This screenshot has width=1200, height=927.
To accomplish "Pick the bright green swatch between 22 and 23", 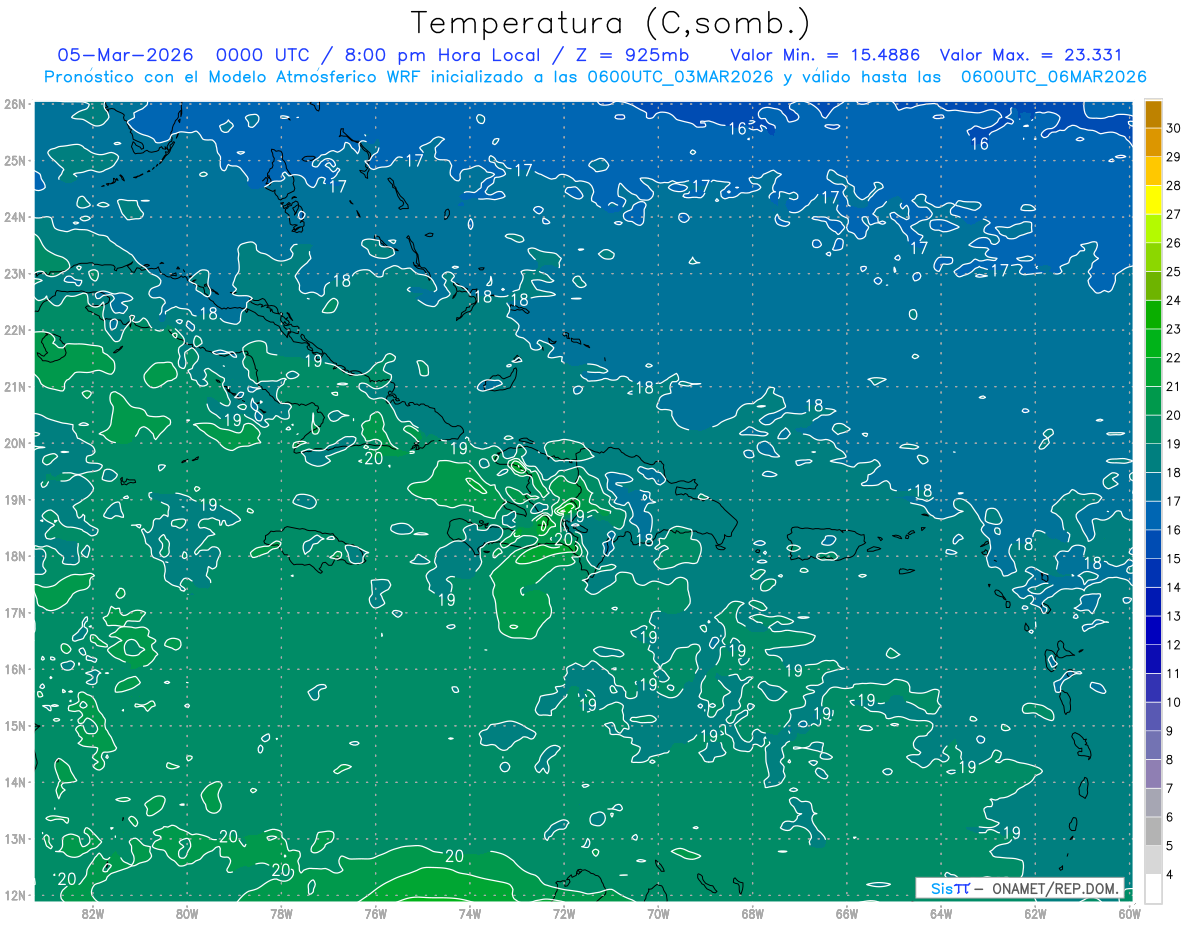I will [x=1153, y=343].
